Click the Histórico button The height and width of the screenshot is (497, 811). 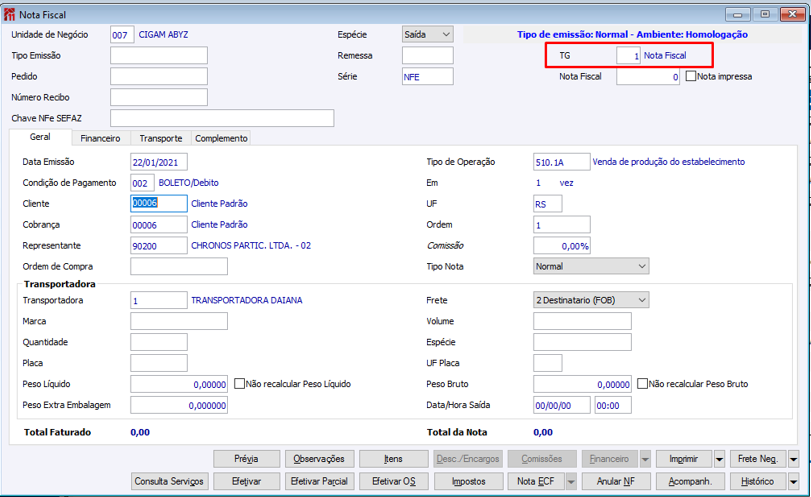758,481
